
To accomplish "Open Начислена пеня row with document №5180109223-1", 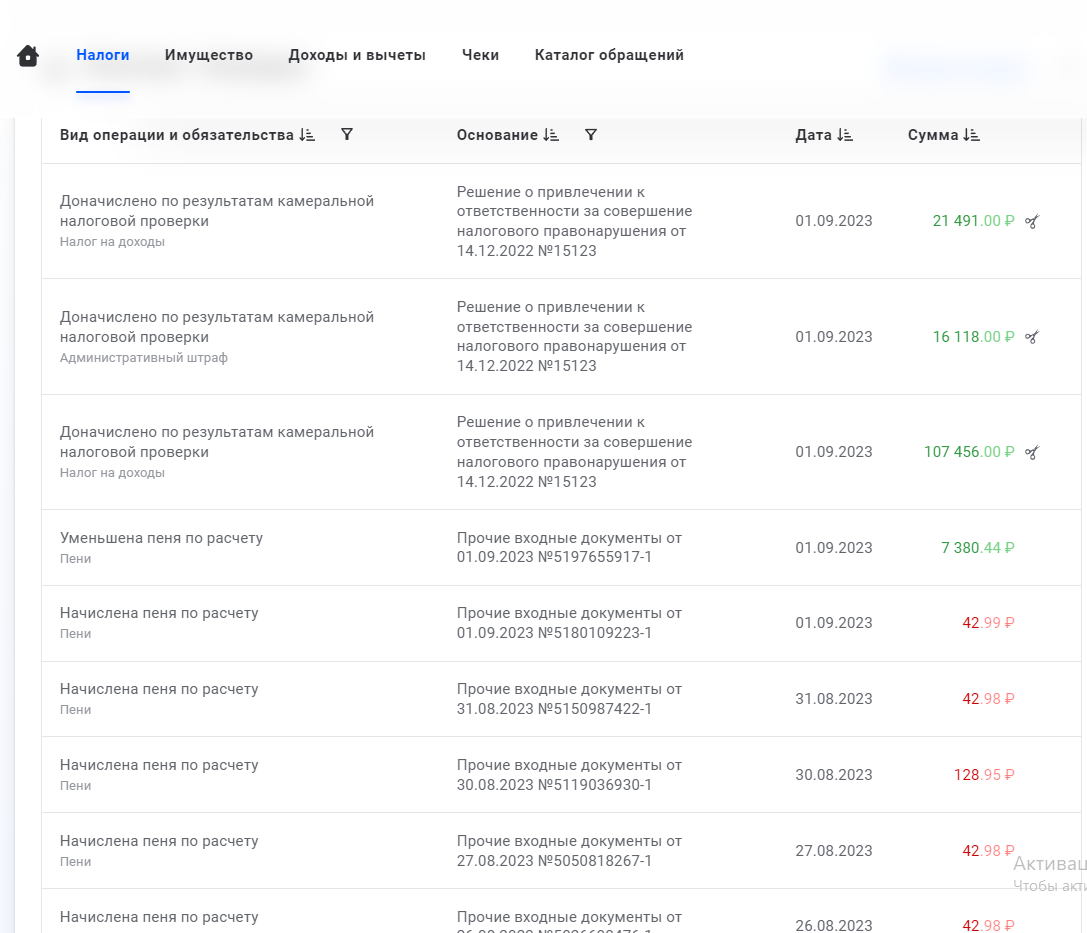I will coord(562,623).
